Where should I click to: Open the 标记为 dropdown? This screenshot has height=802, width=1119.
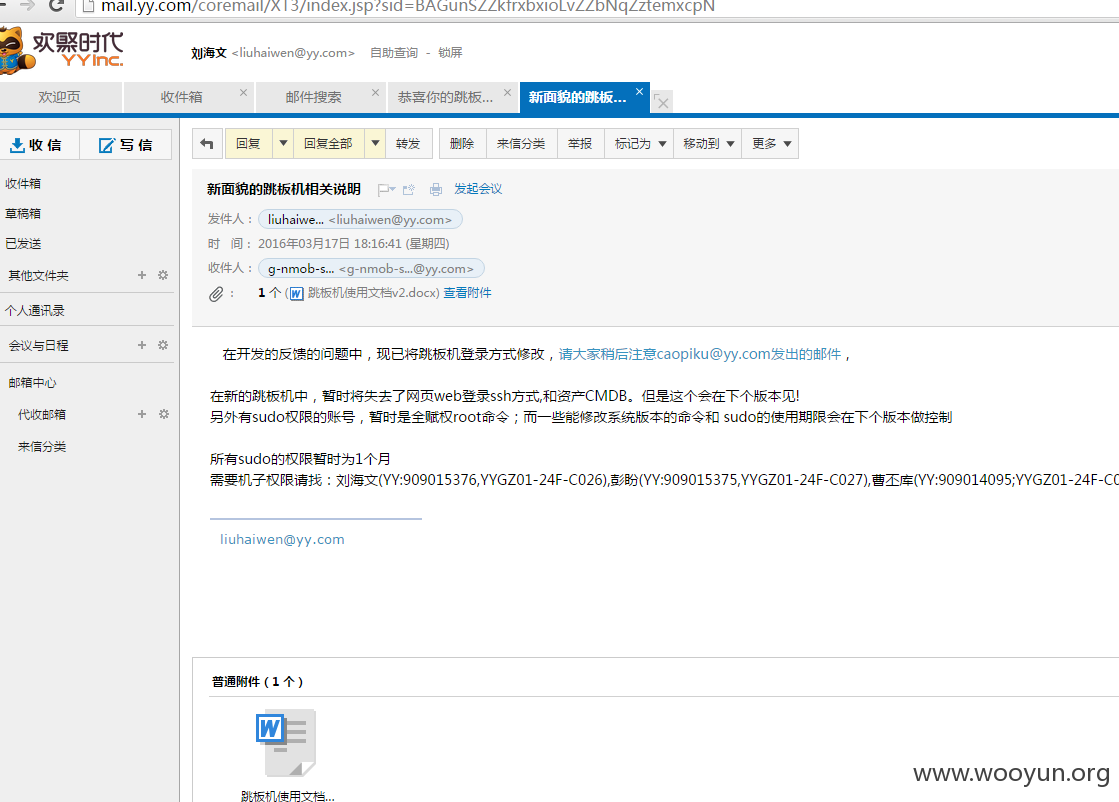pyautogui.click(x=639, y=143)
